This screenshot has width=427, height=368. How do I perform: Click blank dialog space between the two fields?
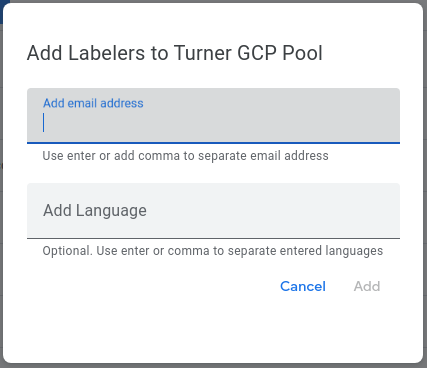pos(213,173)
